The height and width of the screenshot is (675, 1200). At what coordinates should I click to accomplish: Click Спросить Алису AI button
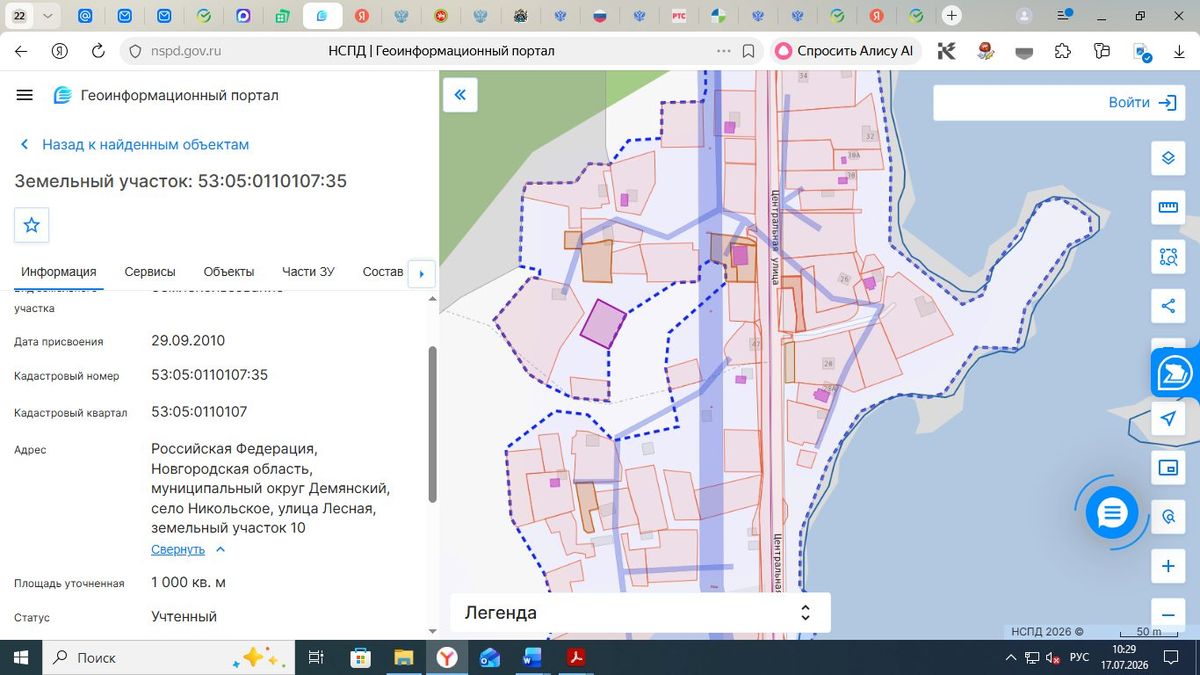click(846, 51)
